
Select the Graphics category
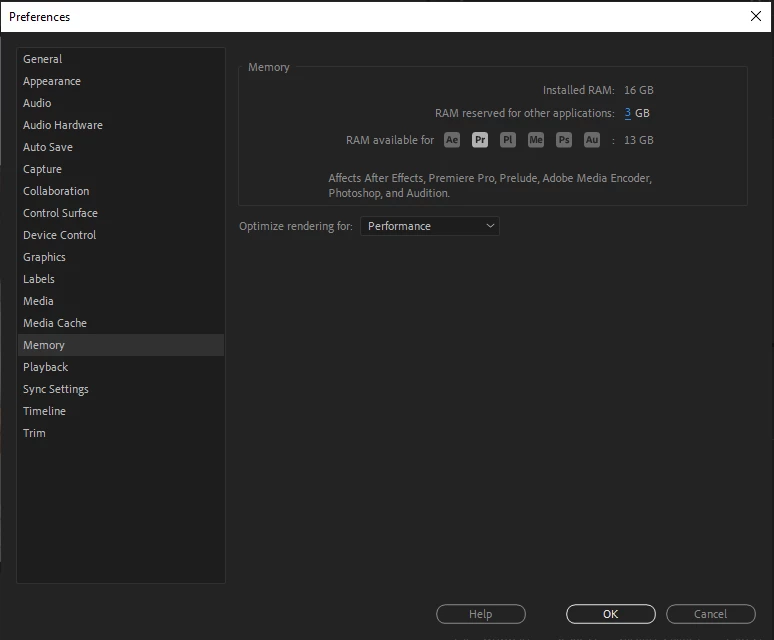121,257
